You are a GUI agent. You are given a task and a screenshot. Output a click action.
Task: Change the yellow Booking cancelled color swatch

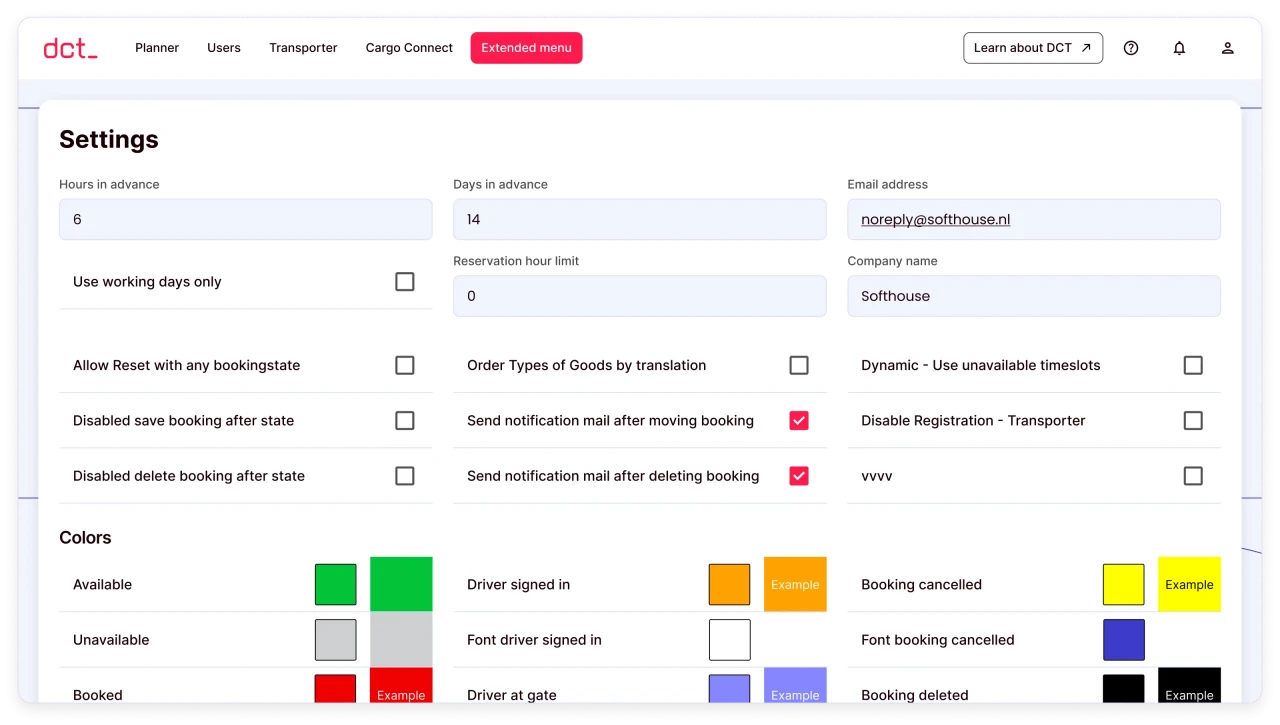click(x=1123, y=585)
